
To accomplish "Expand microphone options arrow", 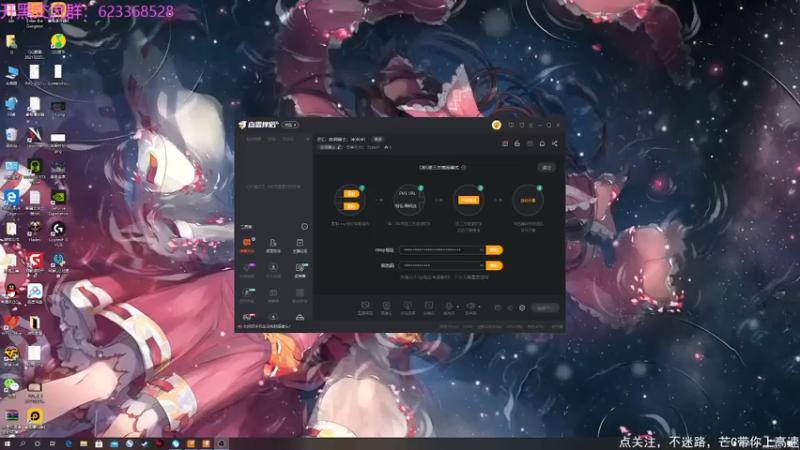I will 458,307.
